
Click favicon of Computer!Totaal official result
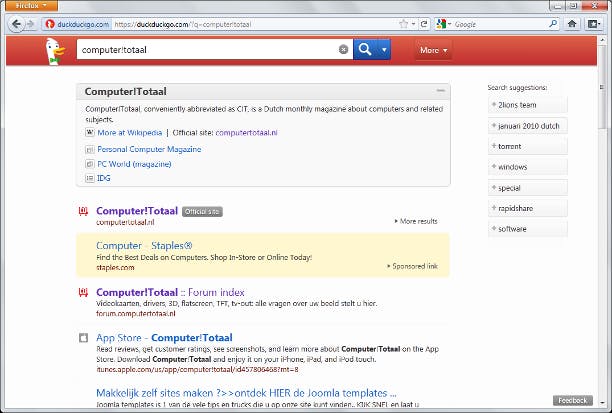(83, 211)
